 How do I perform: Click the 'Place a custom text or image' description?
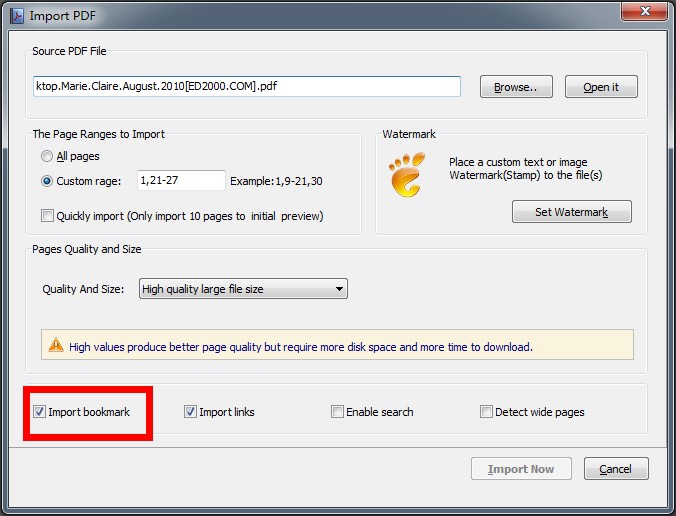pyautogui.click(x=526, y=169)
